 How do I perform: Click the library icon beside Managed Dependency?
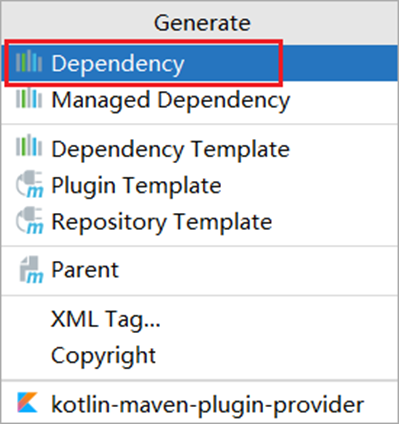click(29, 97)
